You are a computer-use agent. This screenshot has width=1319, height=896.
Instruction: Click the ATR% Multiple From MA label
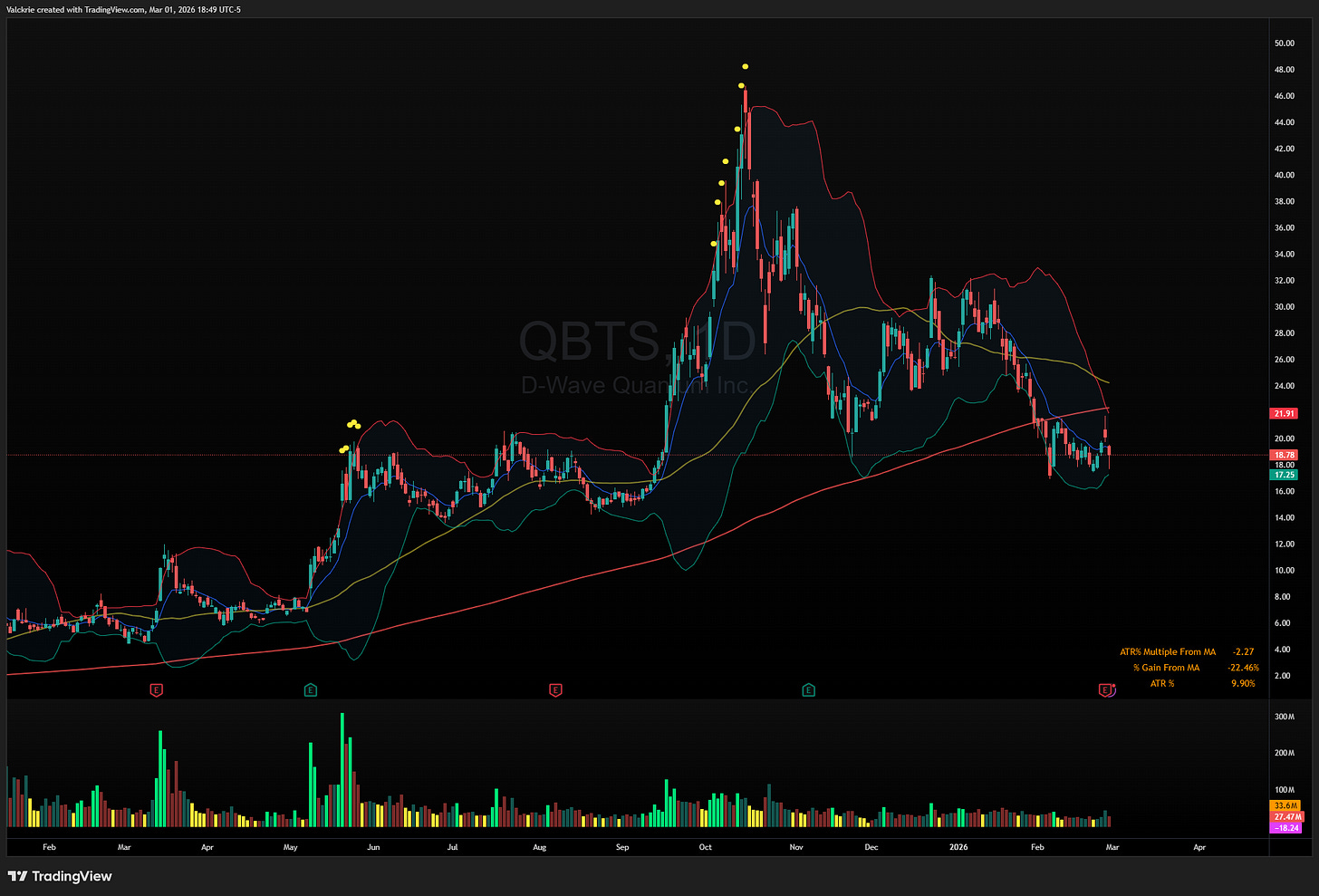coord(1168,651)
